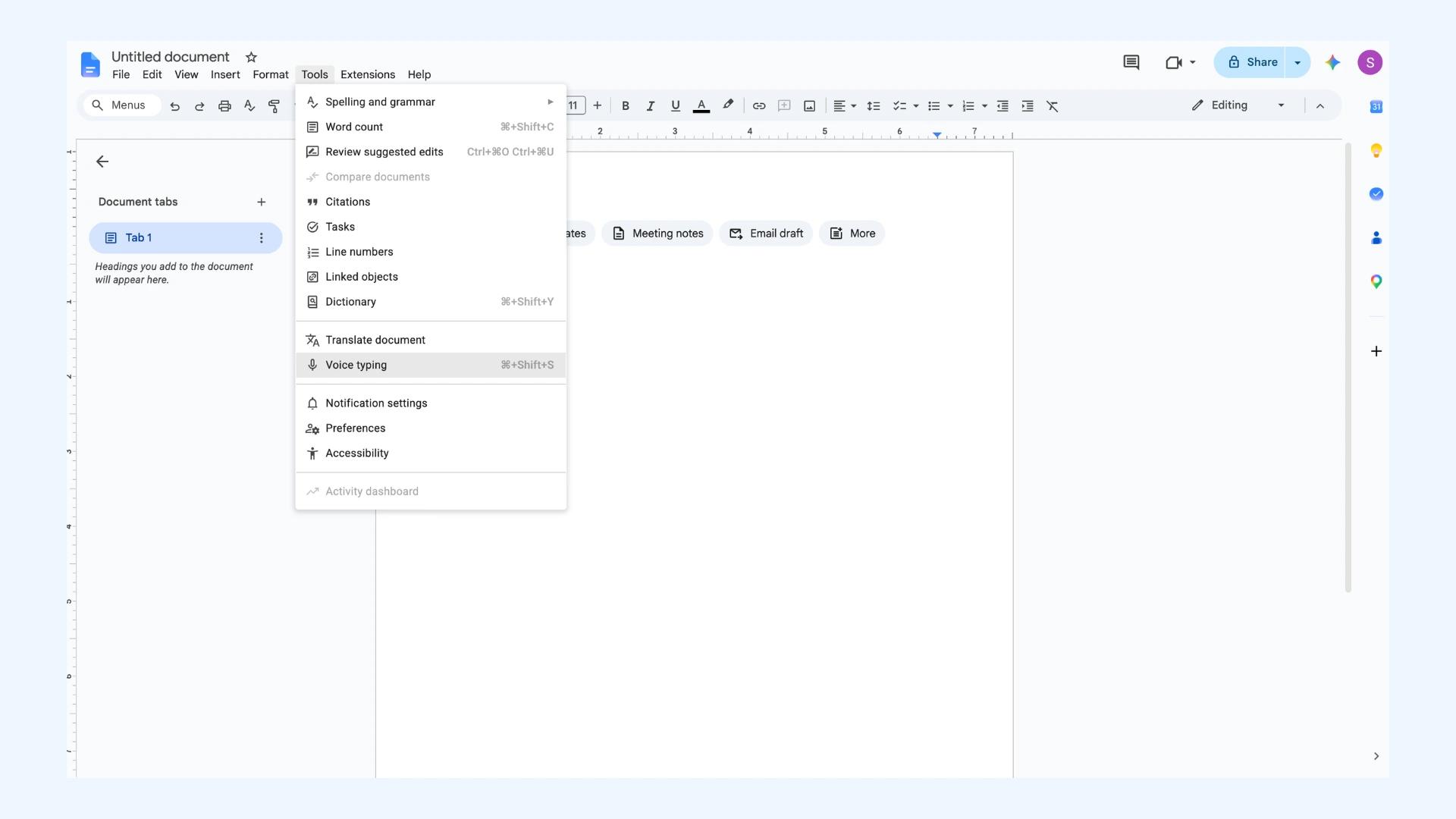Open the numbered list options dropdown arrow

[985, 106]
